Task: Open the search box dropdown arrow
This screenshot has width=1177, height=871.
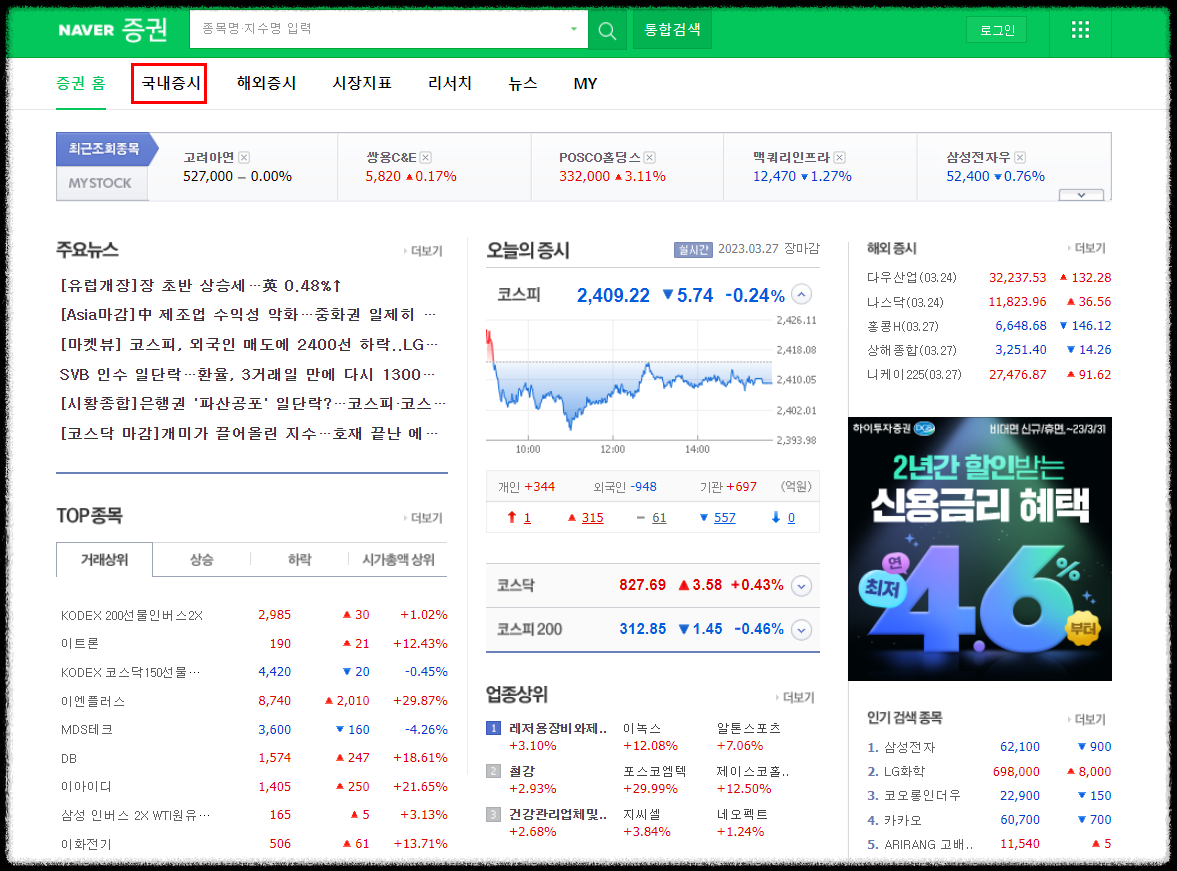Action: coord(573,29)
